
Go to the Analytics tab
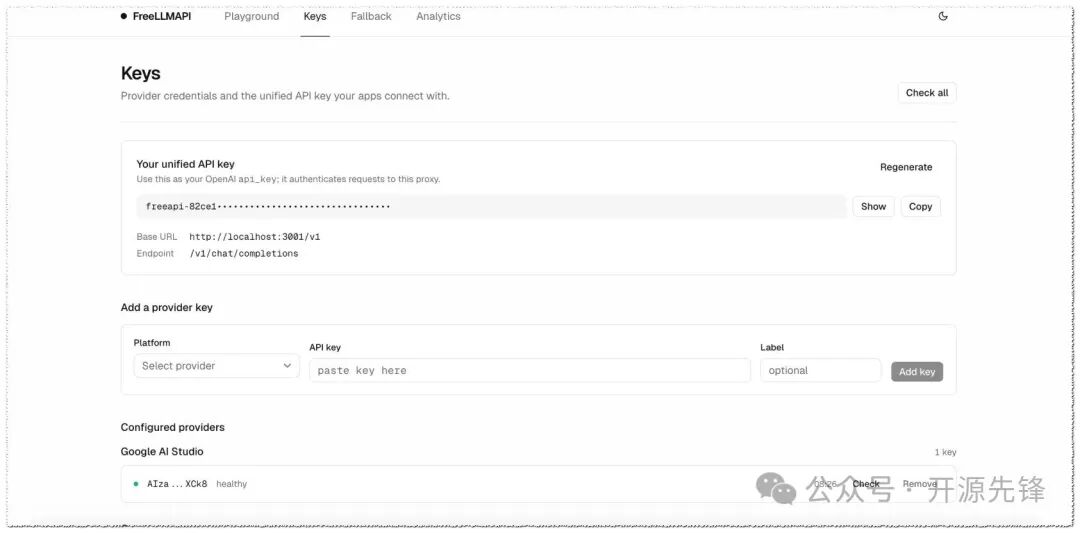tap(438, 17)
